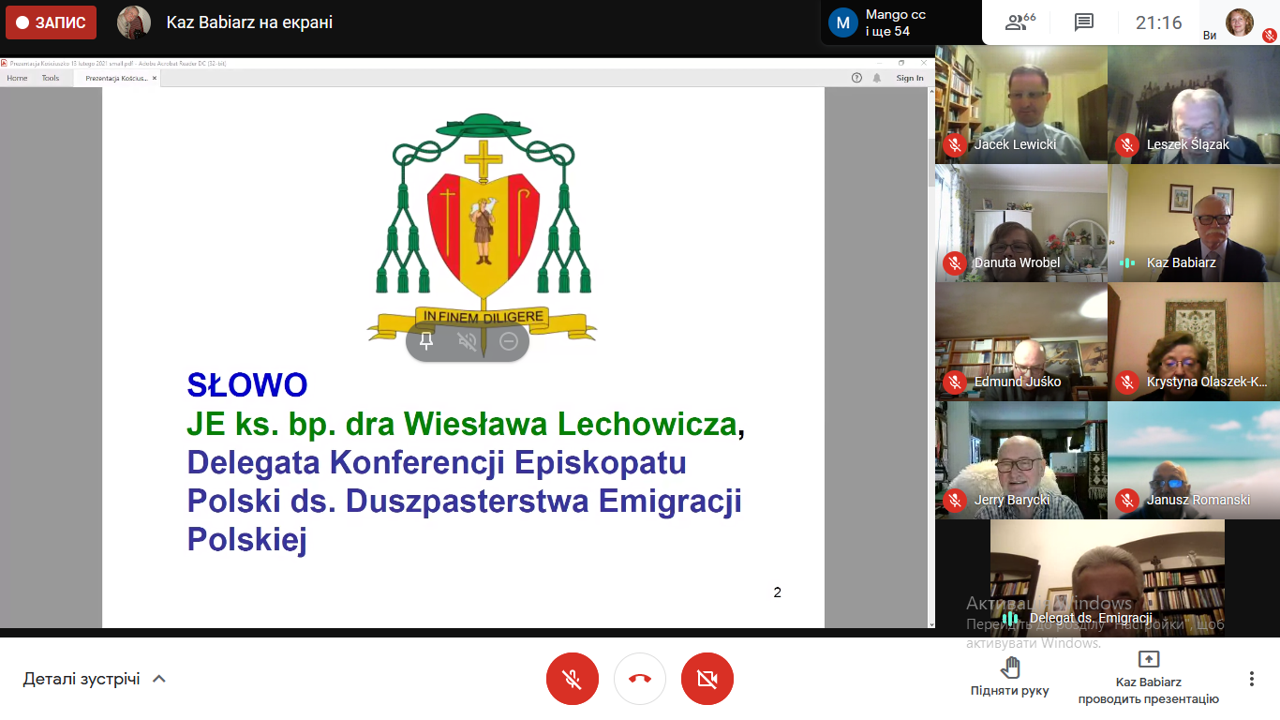
Task: Open the participants list showing 66 people
Action: point(1020,23)
